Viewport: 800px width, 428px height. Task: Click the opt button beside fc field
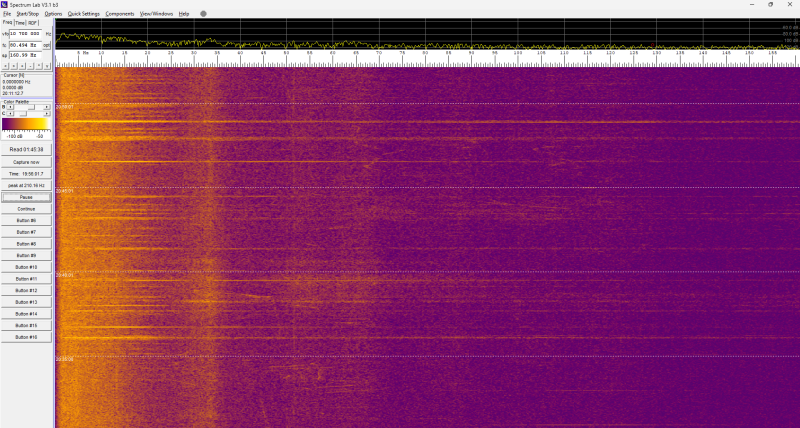pos(46,45)
